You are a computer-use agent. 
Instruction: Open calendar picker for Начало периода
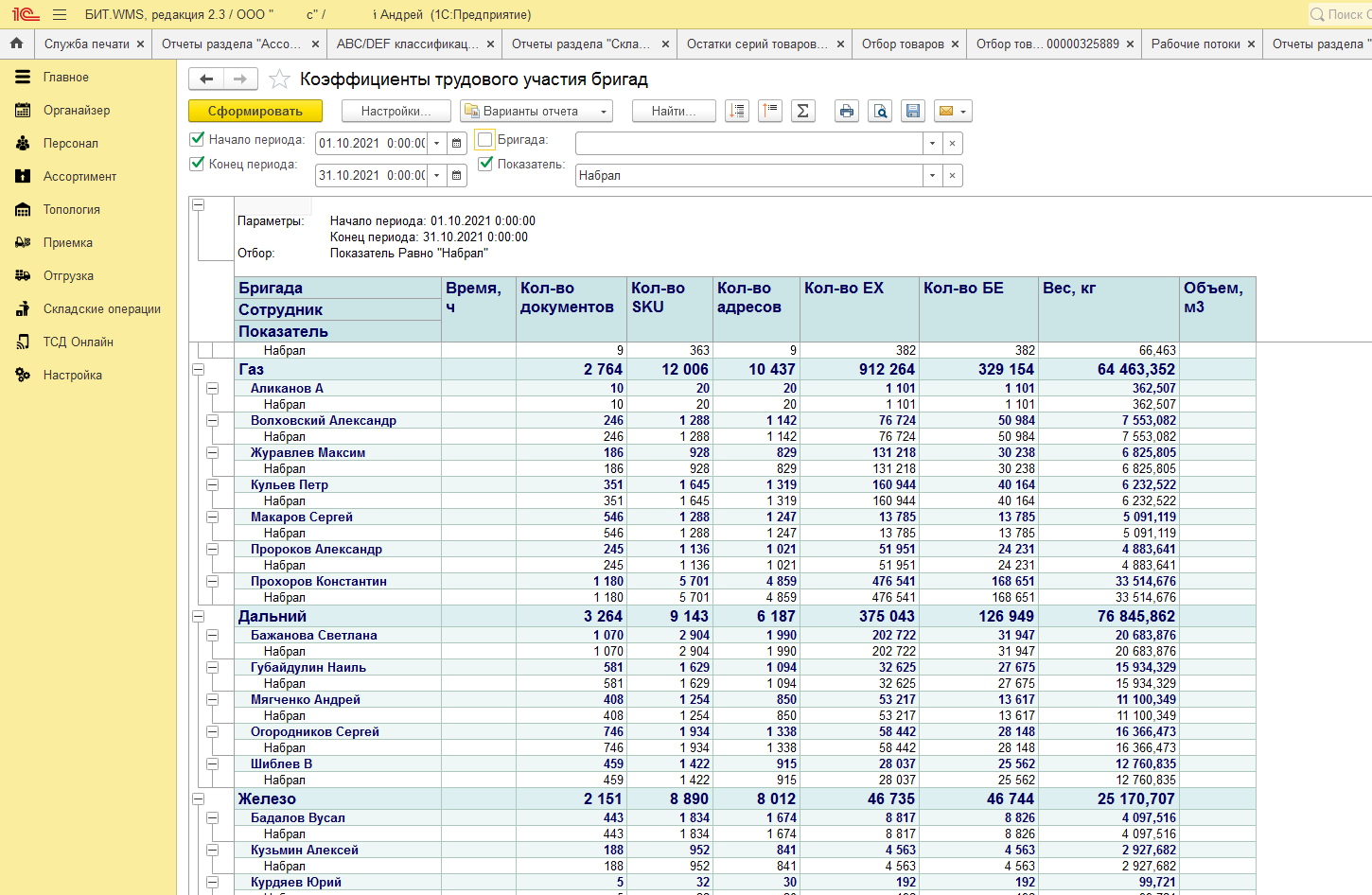[x=457, y=143]
